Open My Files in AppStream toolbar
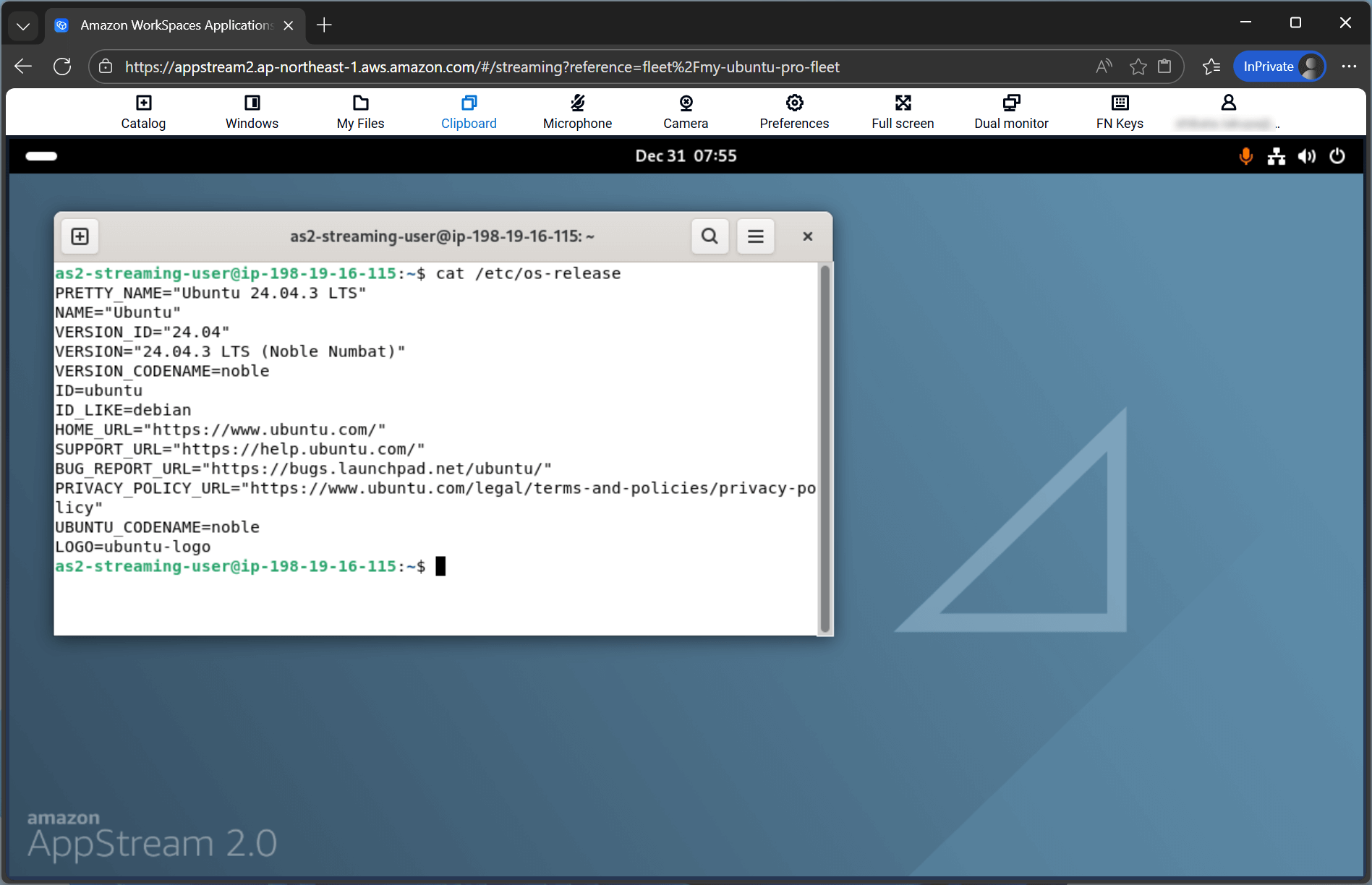The width and height of the screenshot is (1372, 885). tap(359, 111)
